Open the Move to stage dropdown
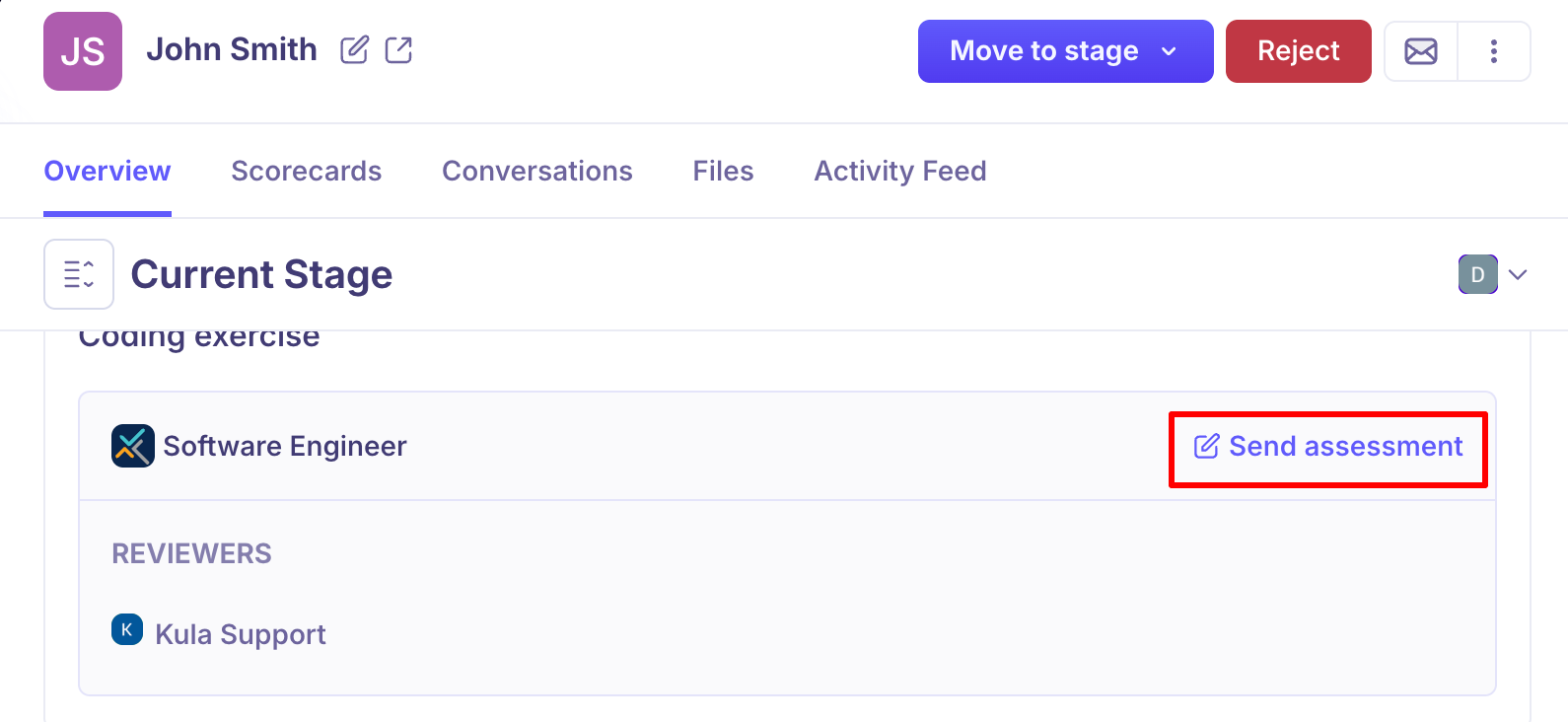Image resolution: width=1568 pixels, height=722 pixels. (x=1065, y=51)
